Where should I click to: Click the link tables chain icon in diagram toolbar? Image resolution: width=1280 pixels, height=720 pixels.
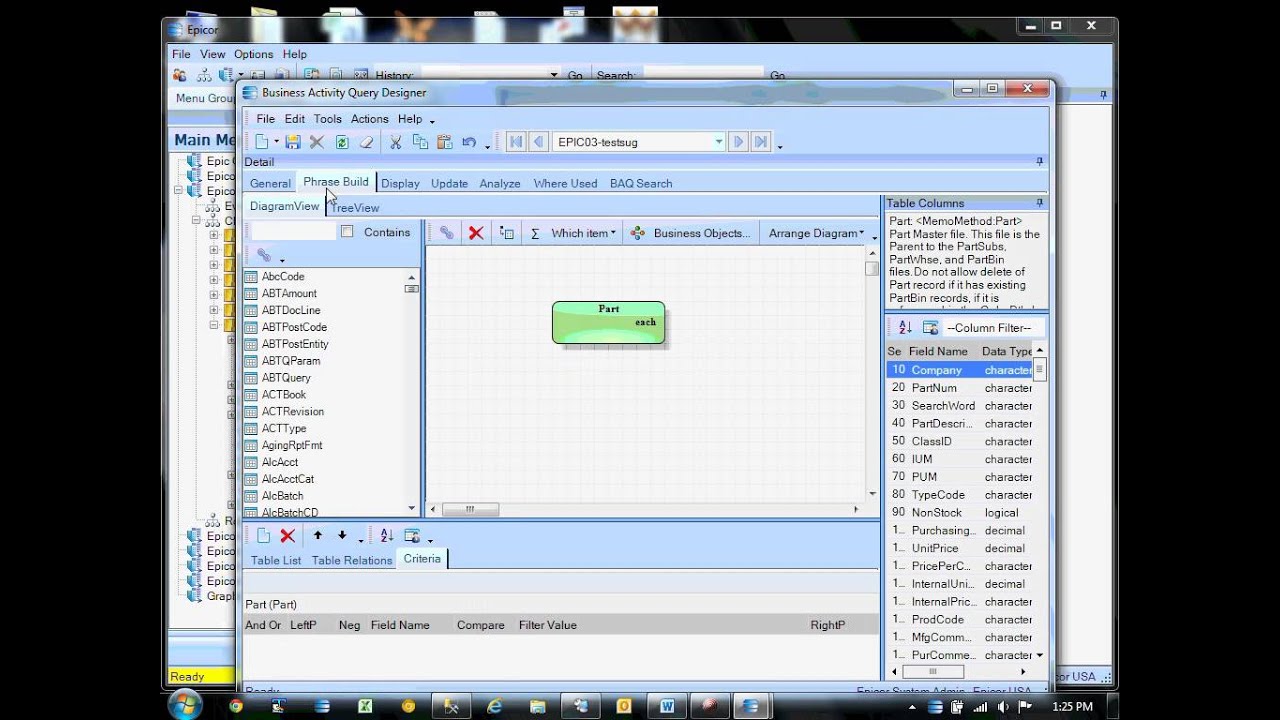coord(447,233)
